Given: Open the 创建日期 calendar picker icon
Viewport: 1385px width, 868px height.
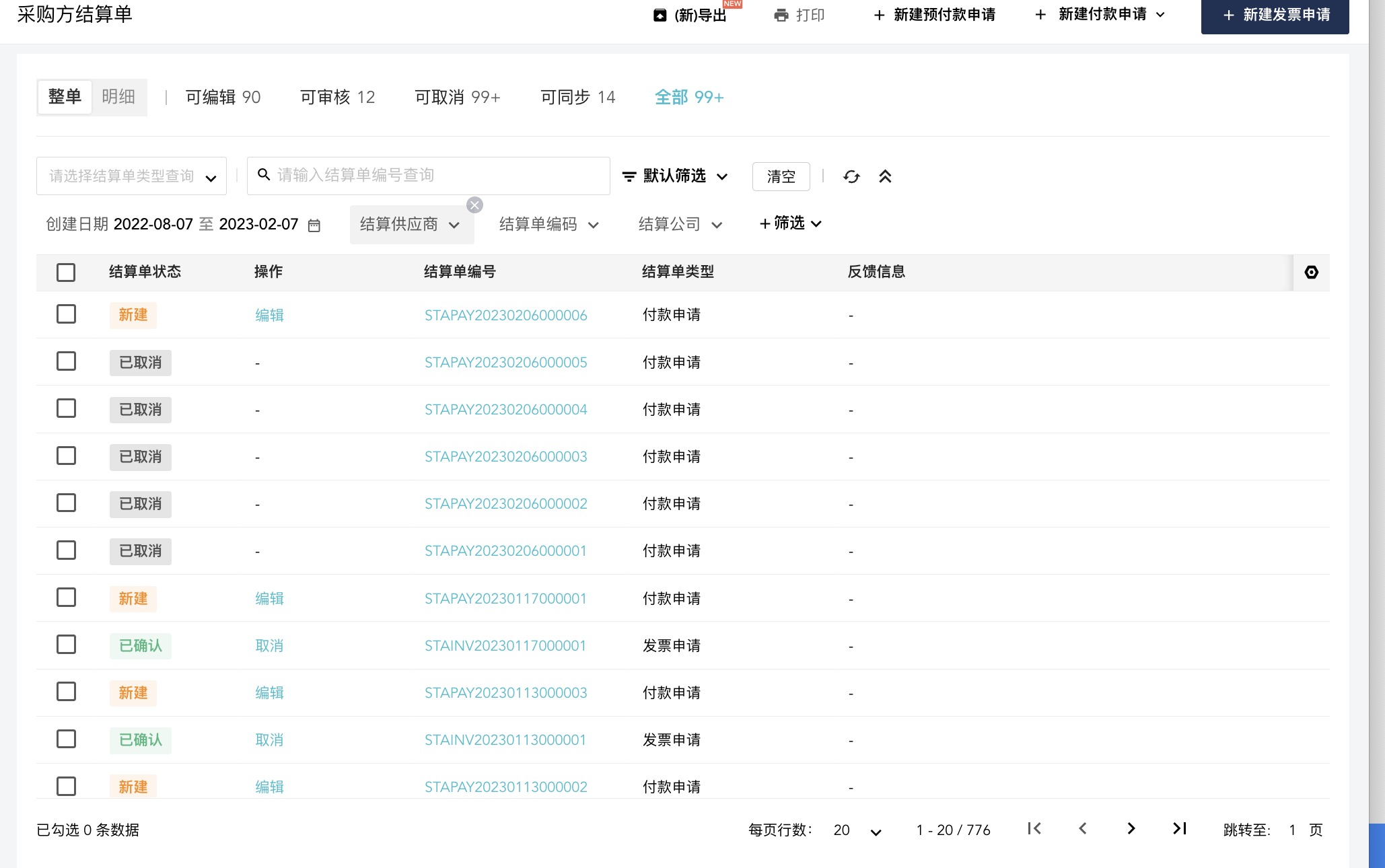Looking at the screenshot, I should click(314, 225).
